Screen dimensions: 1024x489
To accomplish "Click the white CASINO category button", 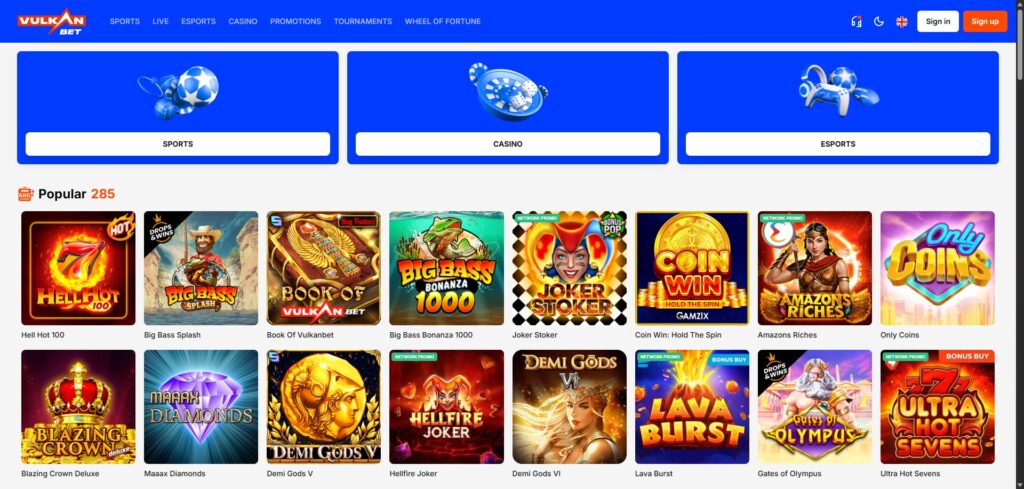I will [507, 144].
